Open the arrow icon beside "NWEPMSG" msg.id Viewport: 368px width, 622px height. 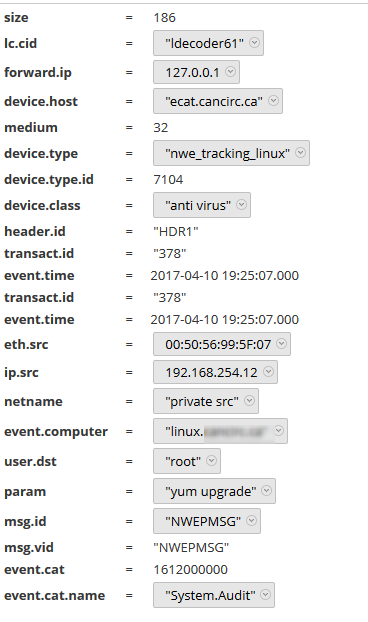click(x=251, y=520)
